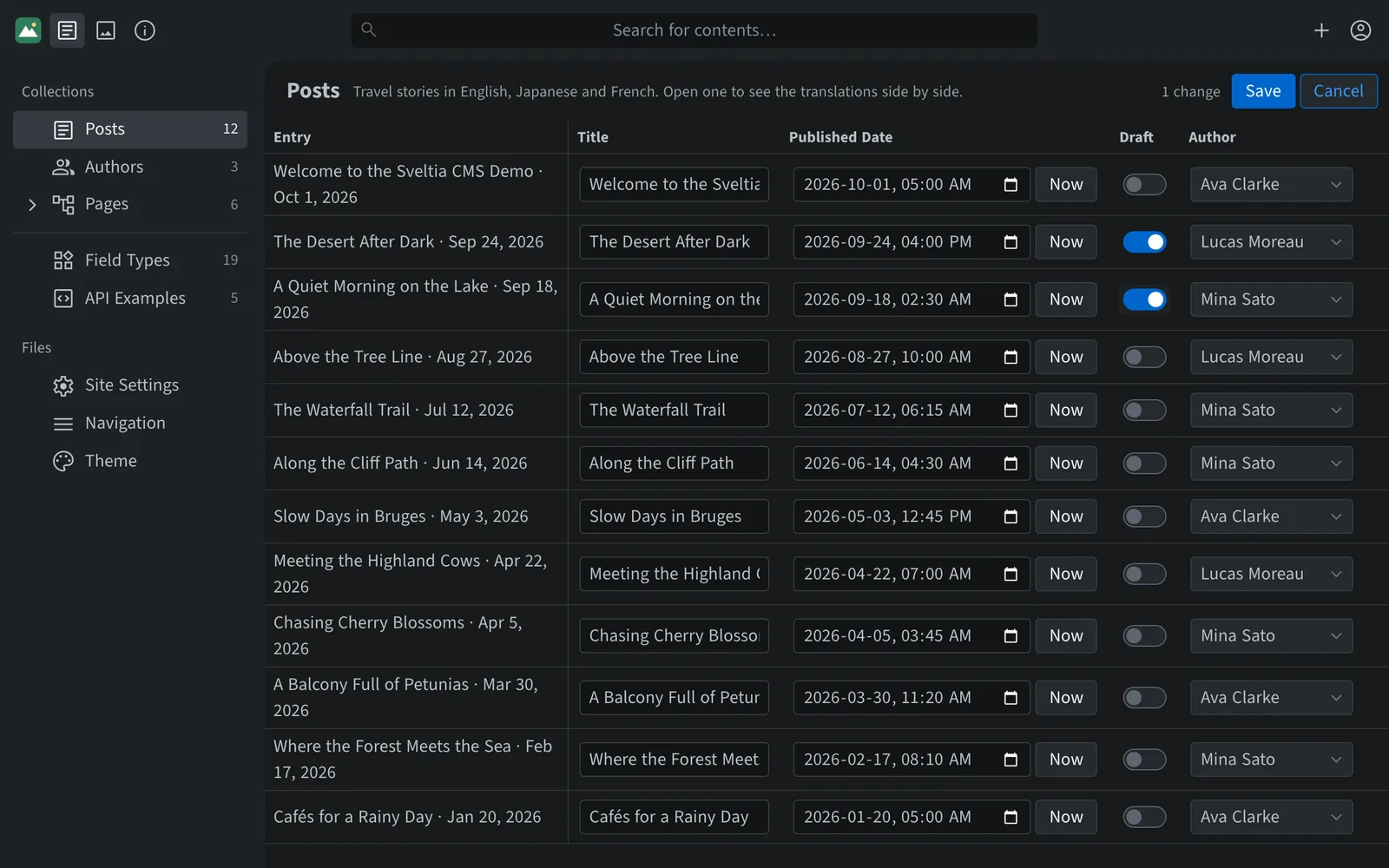Click the plus create new icon
Screen dimensions: 1389x868
(x=1321, y=30)
